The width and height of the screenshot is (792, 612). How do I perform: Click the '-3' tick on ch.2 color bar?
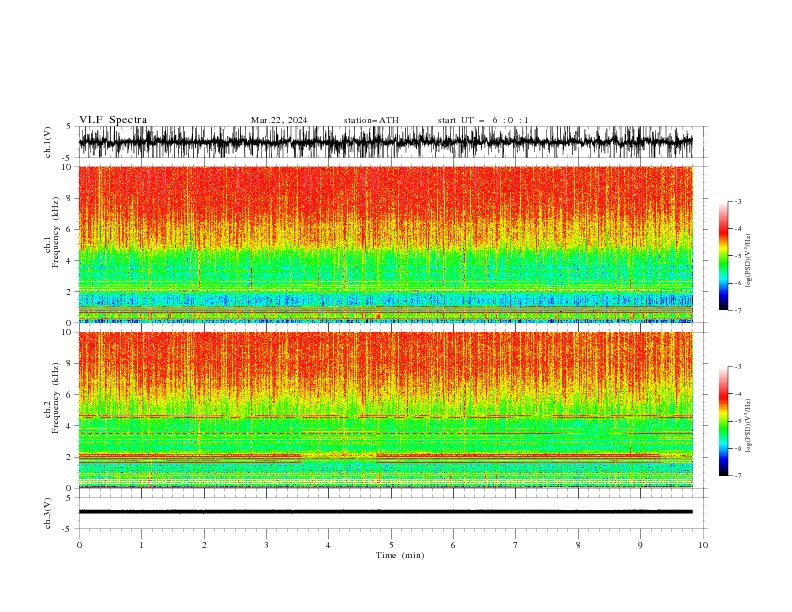[737, 367]
